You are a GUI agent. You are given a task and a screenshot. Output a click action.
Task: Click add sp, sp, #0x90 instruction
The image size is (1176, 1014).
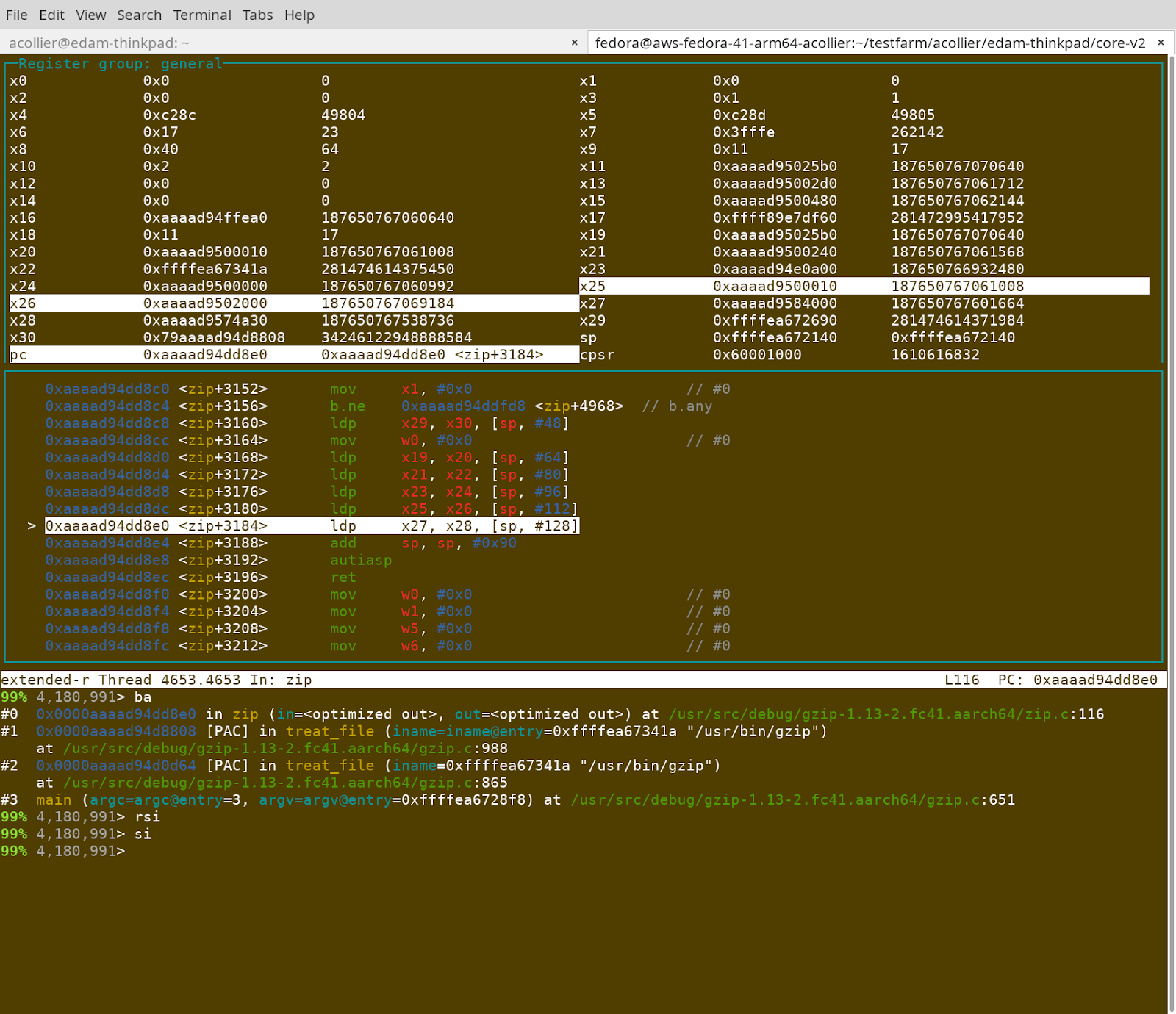pyautogui.click(x=423, y=543)
